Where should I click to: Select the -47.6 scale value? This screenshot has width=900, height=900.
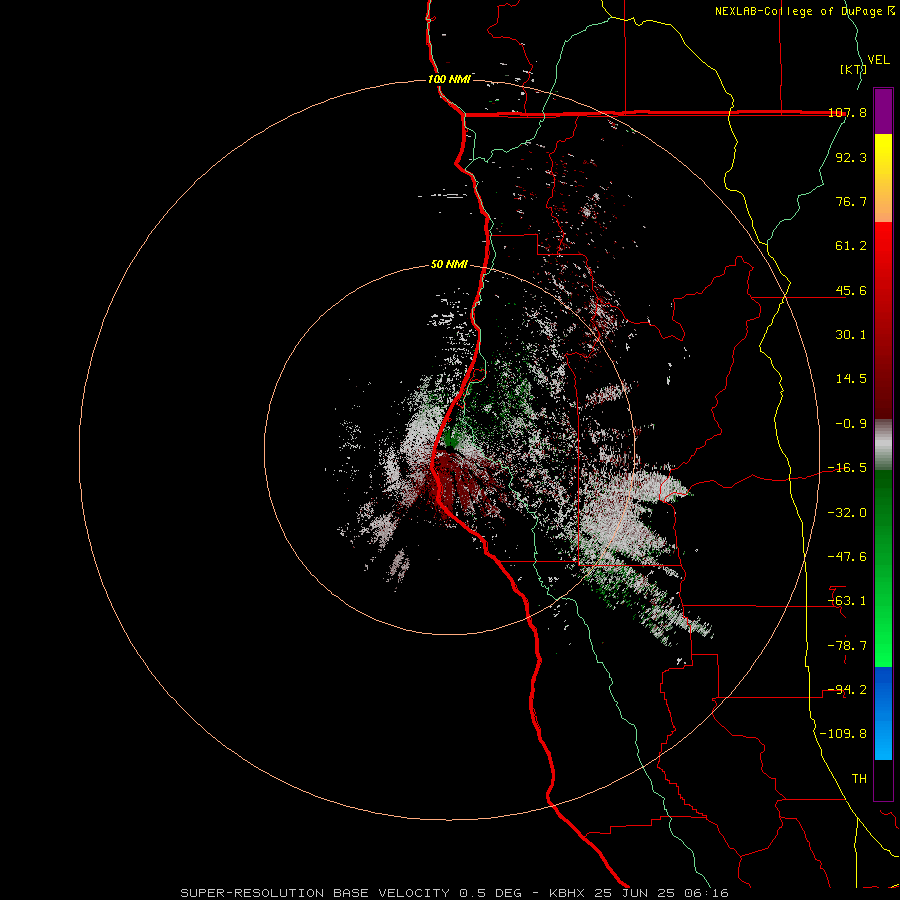tap(847, 557)
